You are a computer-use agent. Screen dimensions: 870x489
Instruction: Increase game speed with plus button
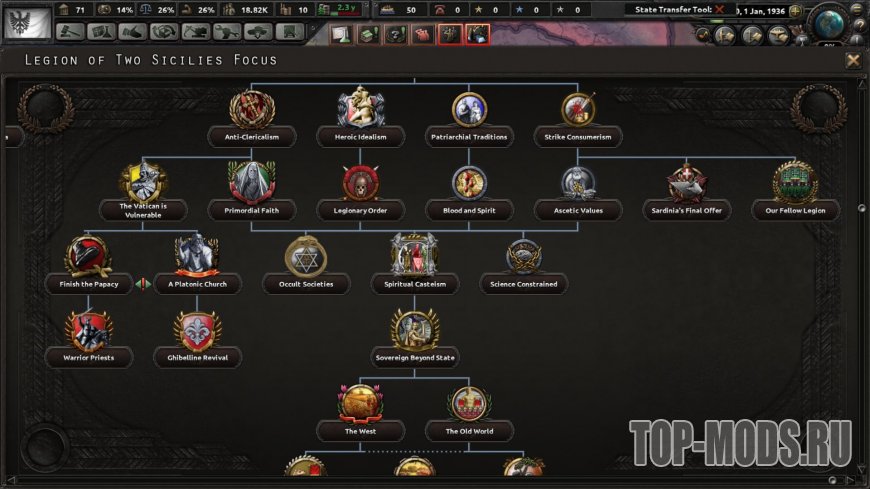pyautogui.click(x=795, y=11)
